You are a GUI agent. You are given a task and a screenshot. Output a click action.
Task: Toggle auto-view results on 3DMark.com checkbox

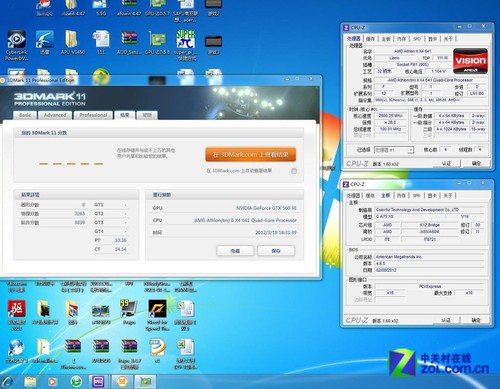click(294, 171)
